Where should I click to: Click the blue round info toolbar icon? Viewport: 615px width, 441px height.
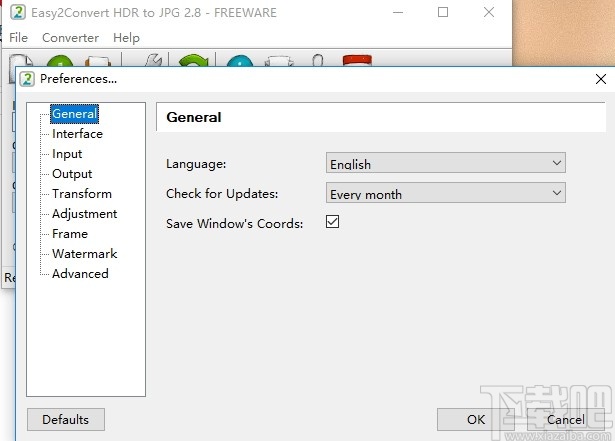click(240, 61)
